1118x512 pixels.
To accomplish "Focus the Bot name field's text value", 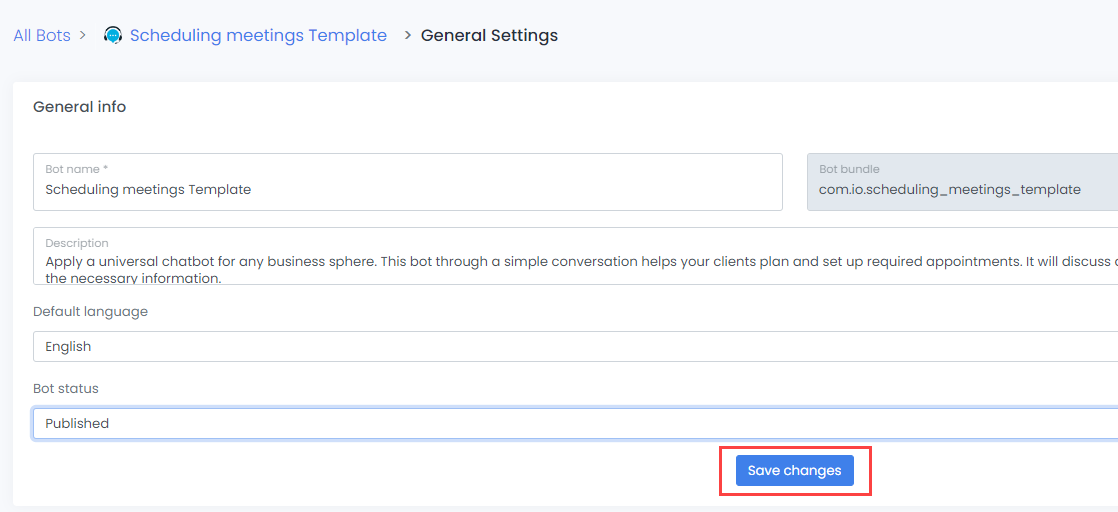I will [148, 189].
